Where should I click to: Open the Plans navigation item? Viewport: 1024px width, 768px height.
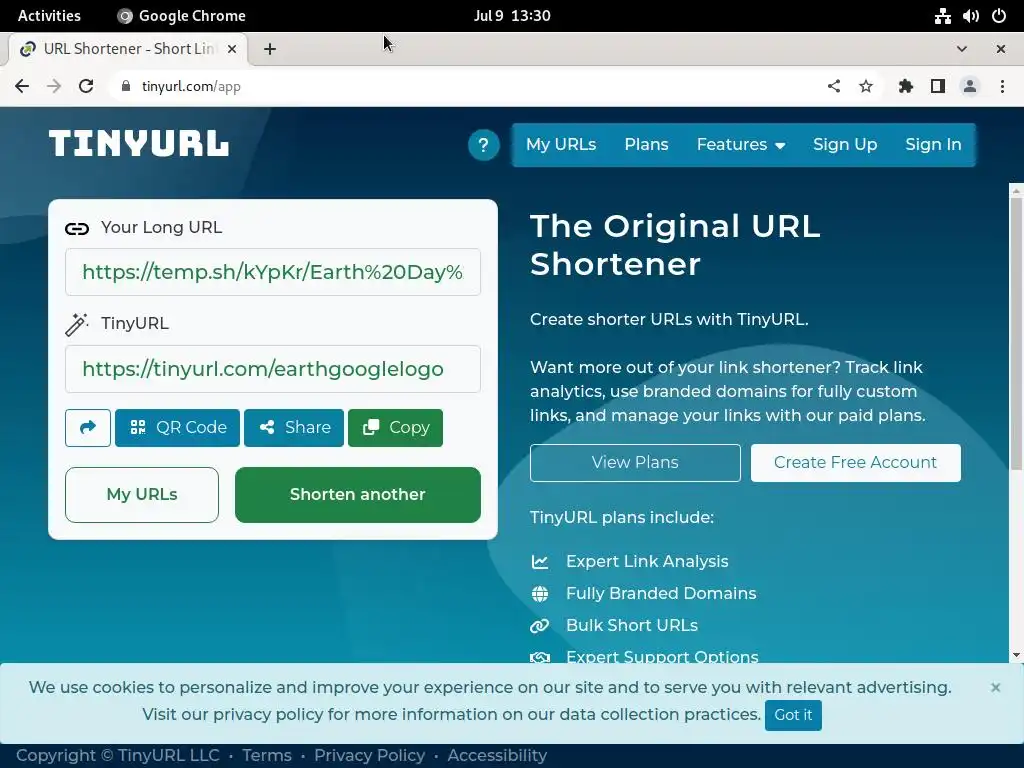point(646,144)
